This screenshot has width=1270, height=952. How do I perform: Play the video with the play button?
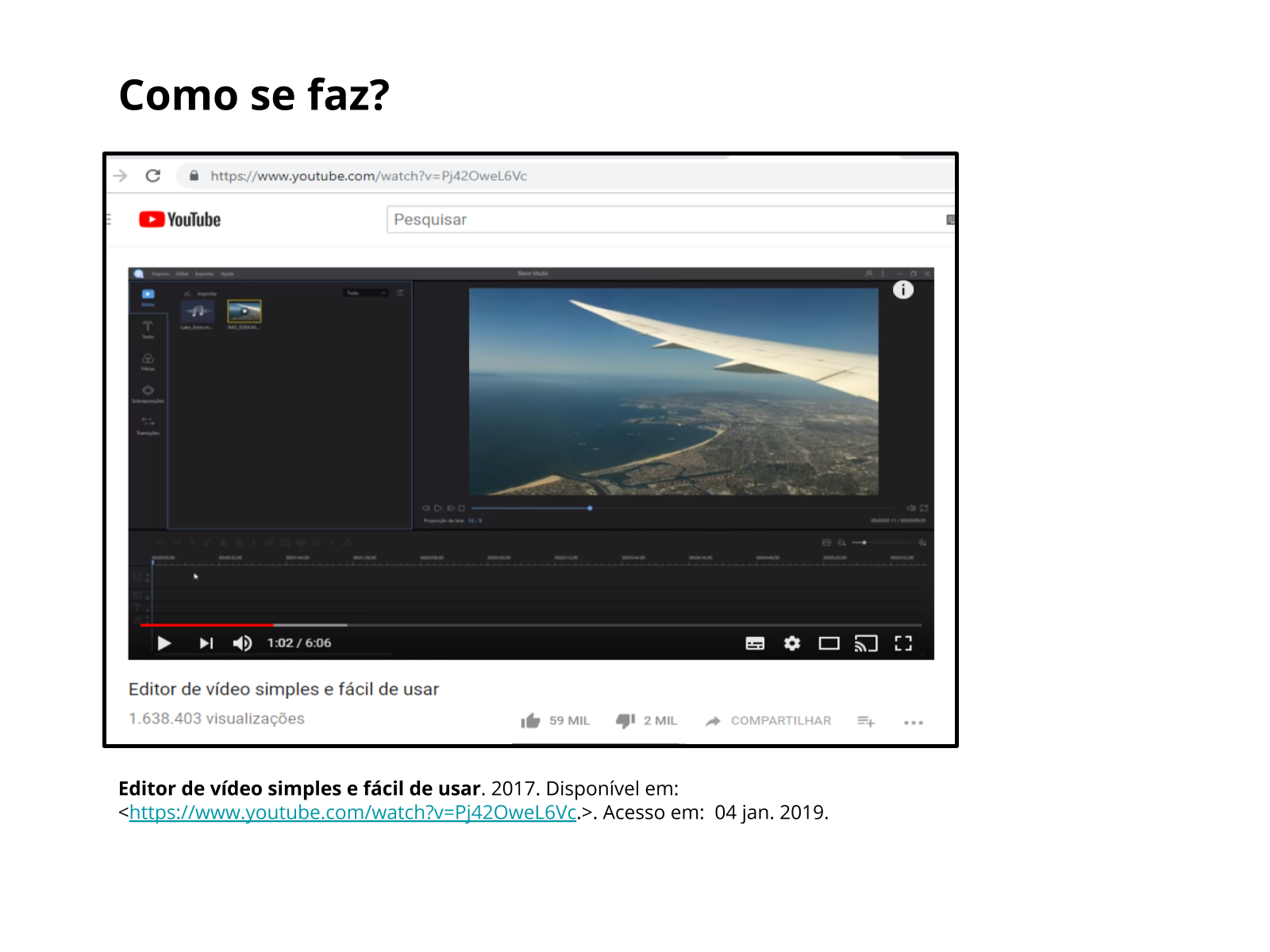pyautogui.click(x=164, y=643)
